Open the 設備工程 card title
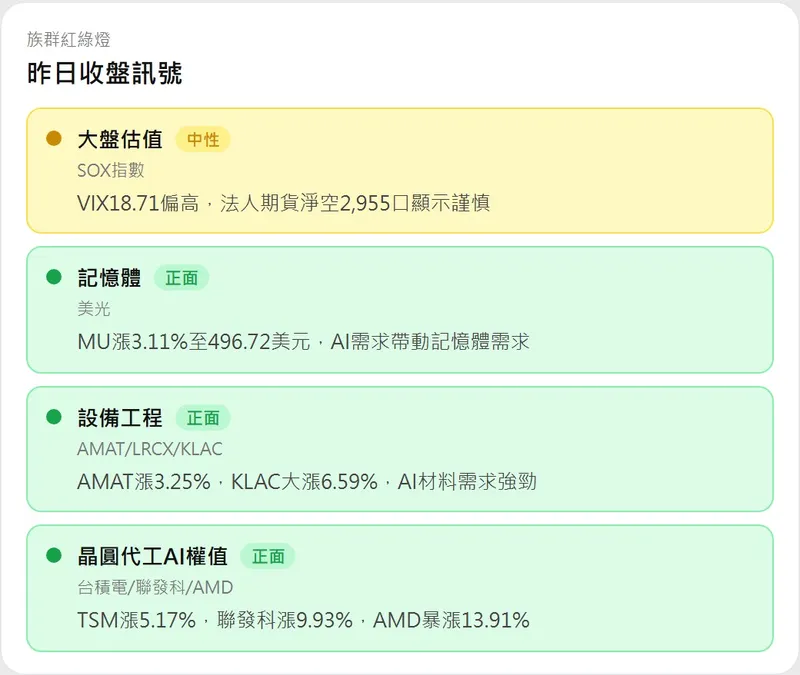800x675 pixels. (x=120, y=418)
